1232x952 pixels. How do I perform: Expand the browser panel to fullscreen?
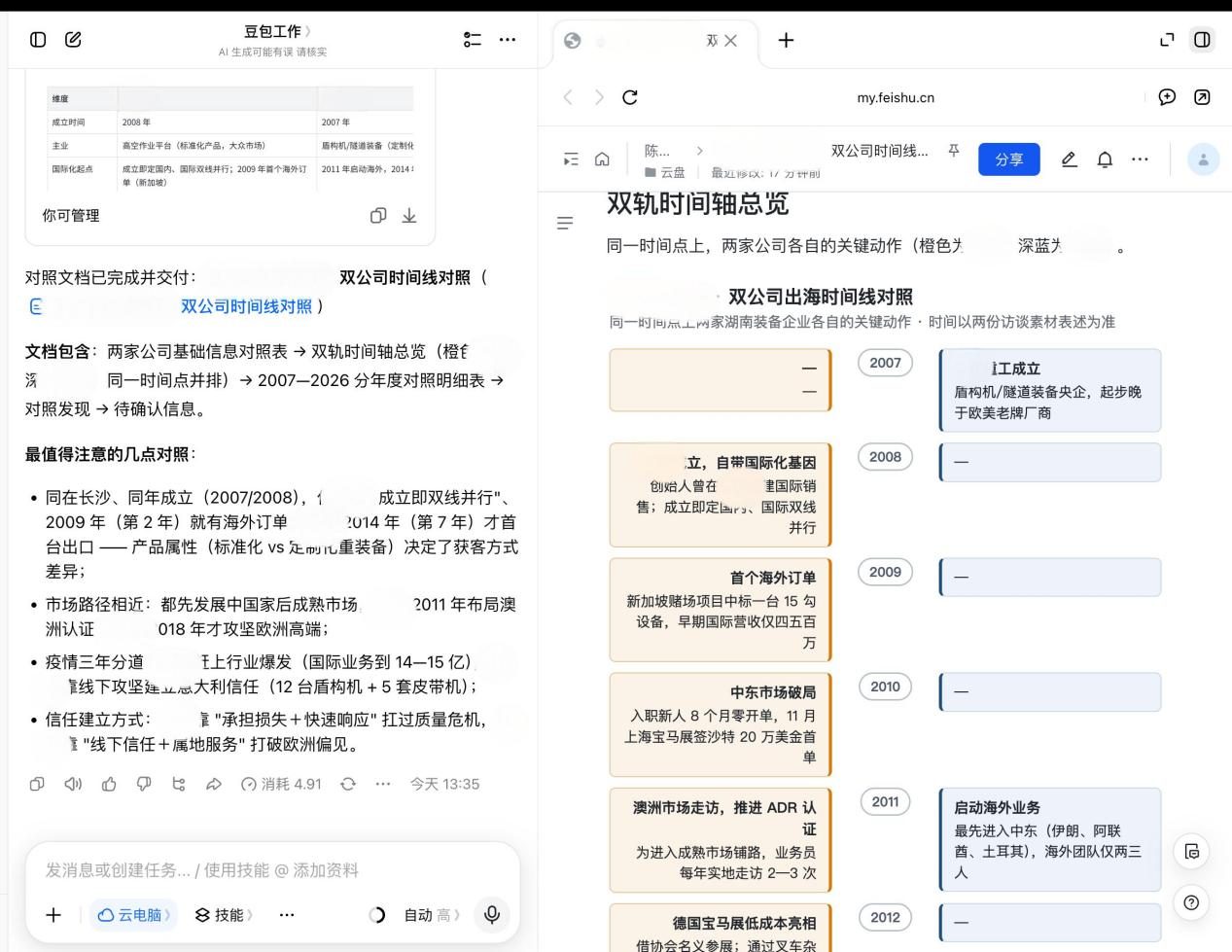pos(1168,40)
